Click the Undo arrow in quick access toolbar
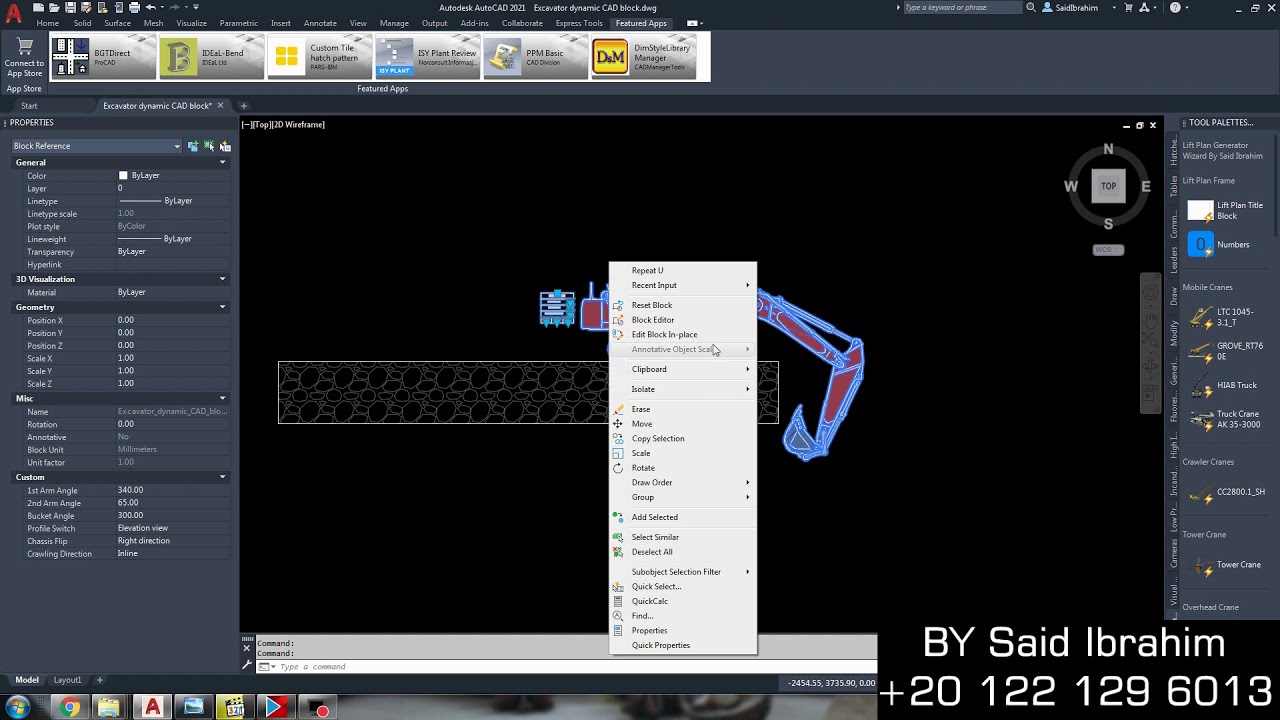The image size is (1280, 720). tap(151, 7)
